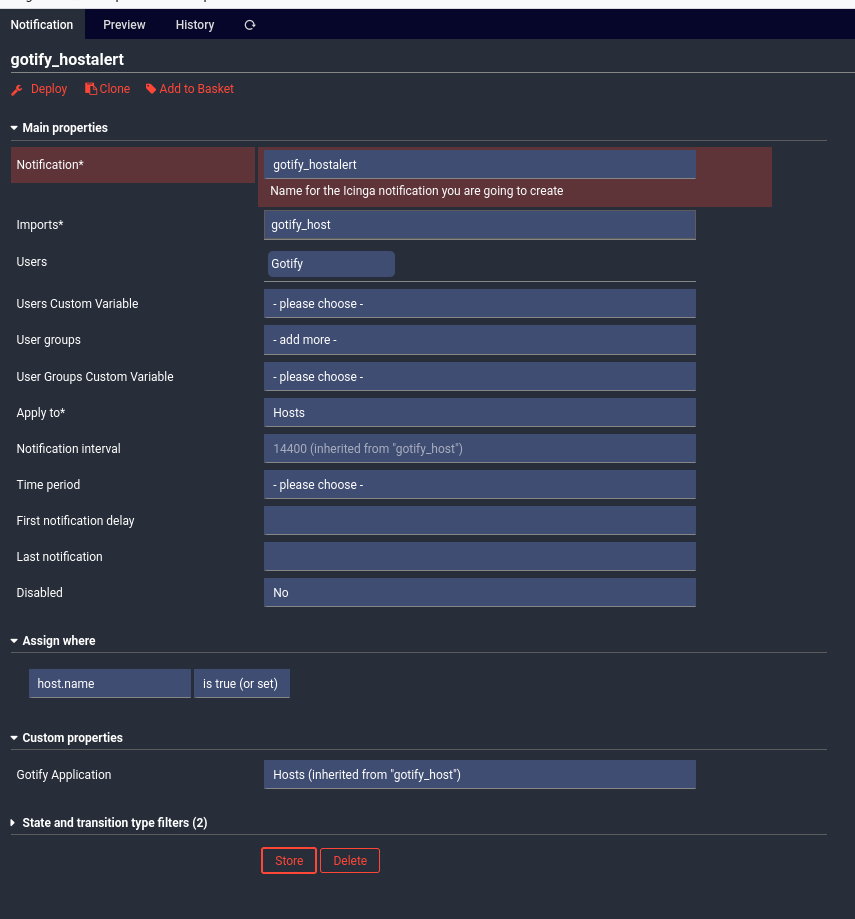Open the Users Custom Variable dropdown
Image resolution: width=855 pixels, height=919 pixels.
[x=479, y=304]
